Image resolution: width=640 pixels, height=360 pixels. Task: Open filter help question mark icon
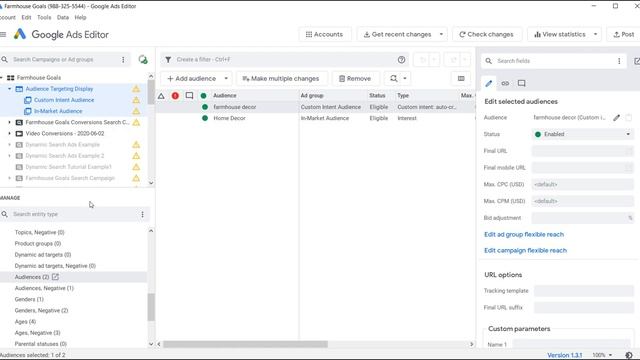point(401,60)
